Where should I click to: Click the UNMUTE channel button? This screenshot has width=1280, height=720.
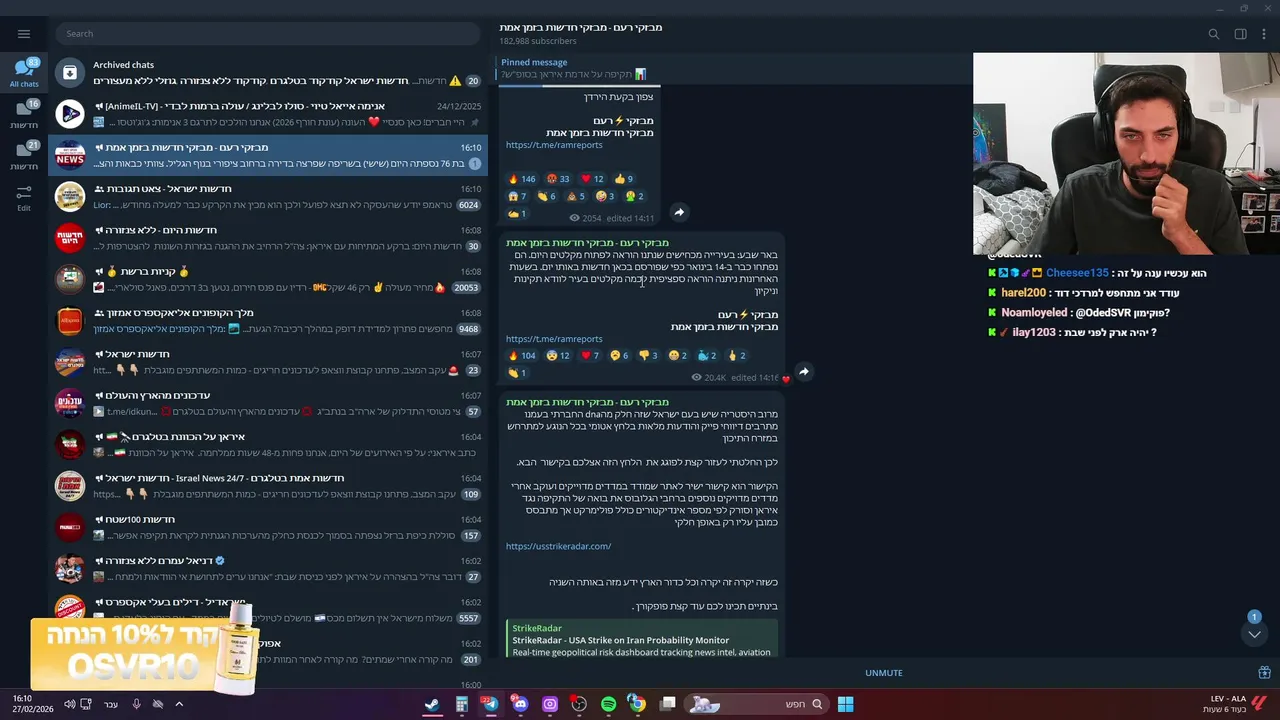pos(884,673)
